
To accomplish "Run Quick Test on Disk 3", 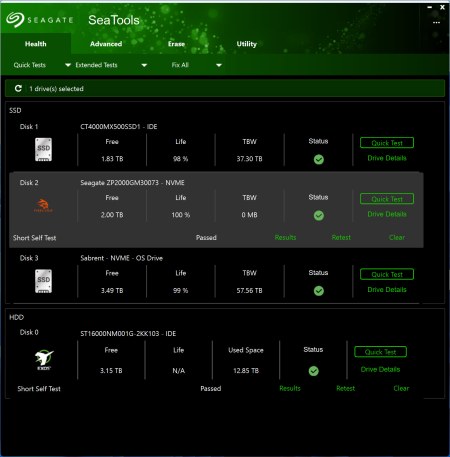I will (387, 274).
